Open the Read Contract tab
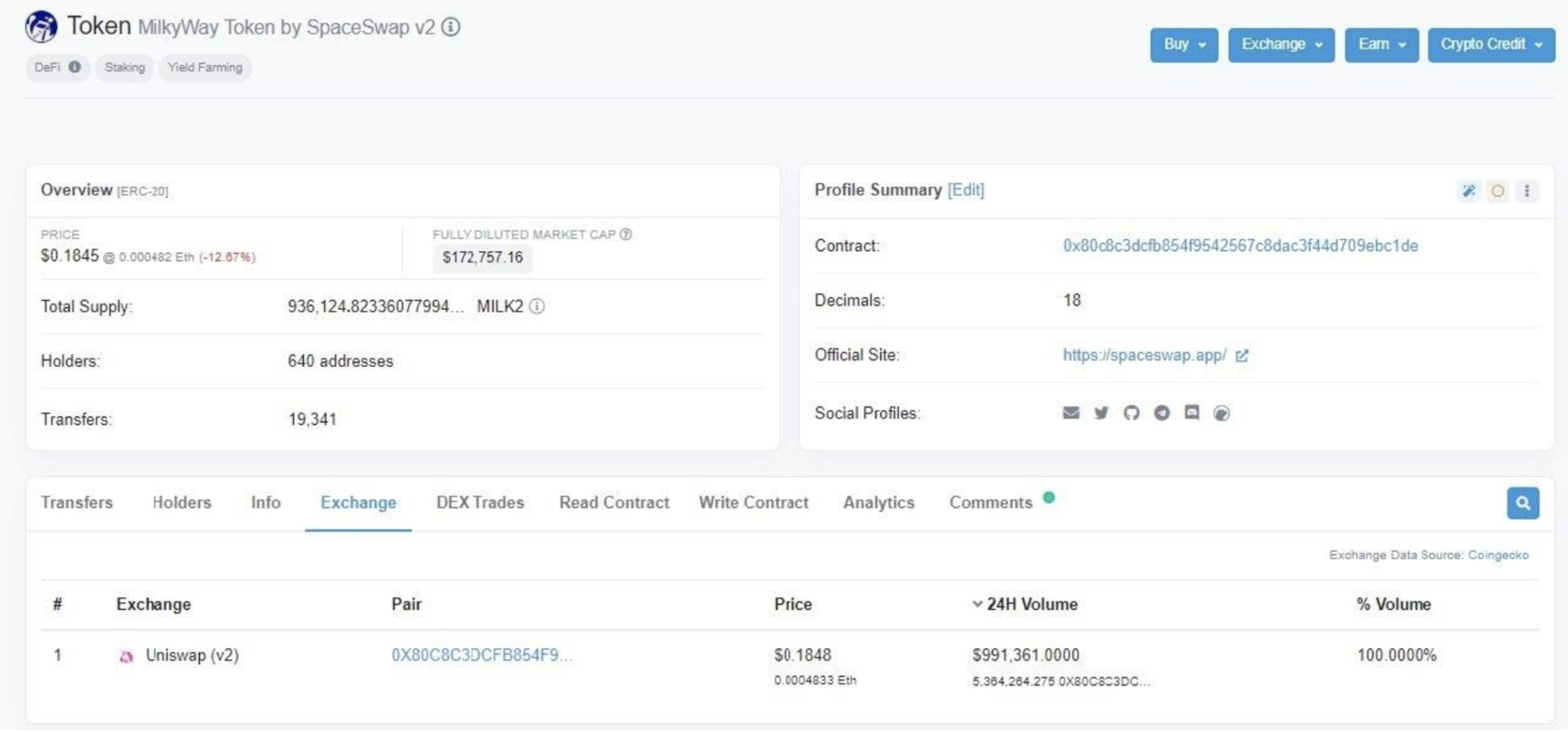Screen dimensions: 1568x734 point(614,502)
